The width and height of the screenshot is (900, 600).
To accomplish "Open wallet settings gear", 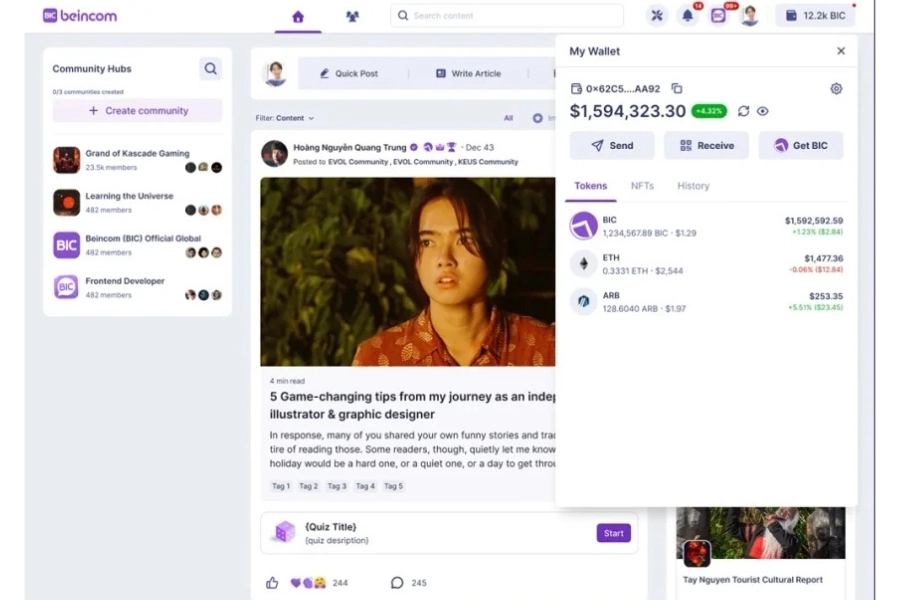I will point(836,88).
